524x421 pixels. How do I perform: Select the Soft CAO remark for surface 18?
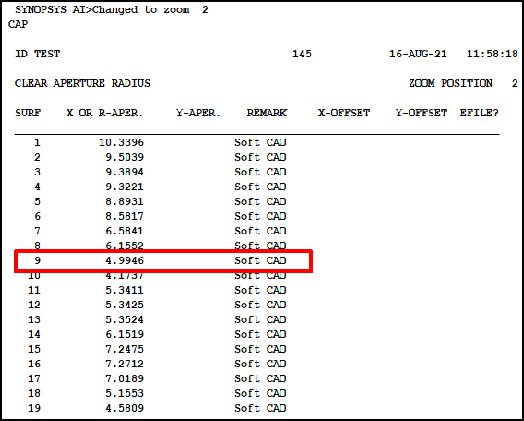(260, 393)
